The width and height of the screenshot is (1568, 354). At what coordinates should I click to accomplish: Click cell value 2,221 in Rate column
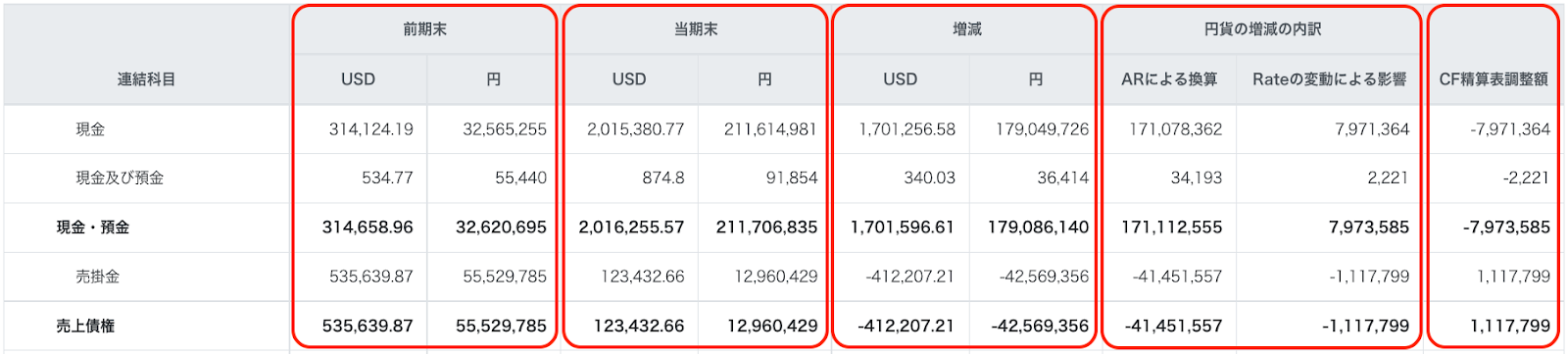[1388, 177]
